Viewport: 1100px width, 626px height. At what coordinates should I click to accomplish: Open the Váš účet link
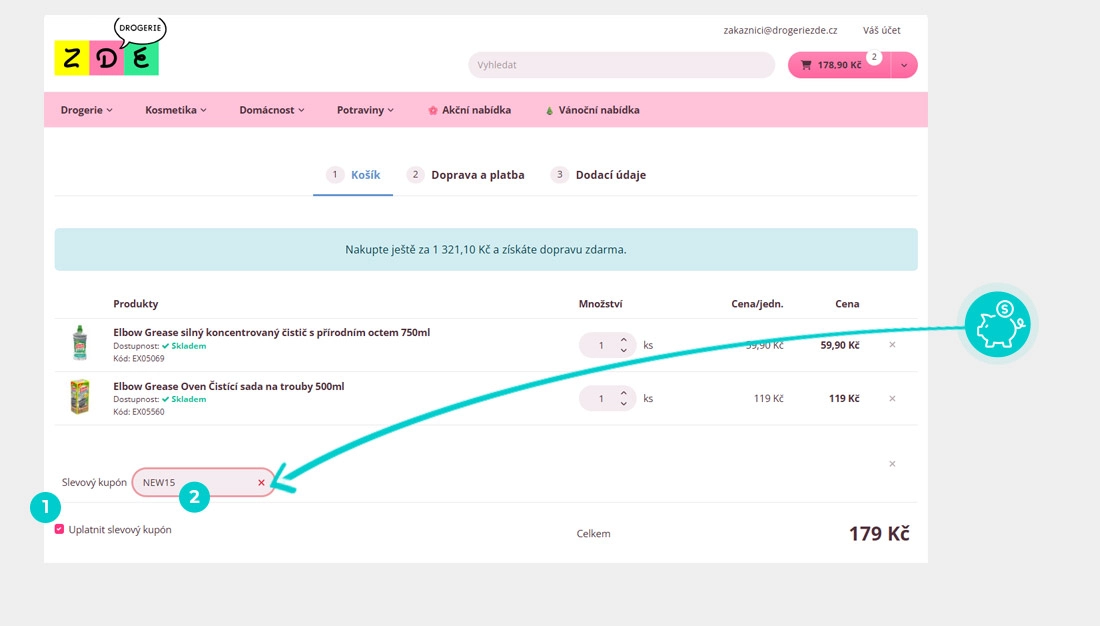(x=881, y=30)
